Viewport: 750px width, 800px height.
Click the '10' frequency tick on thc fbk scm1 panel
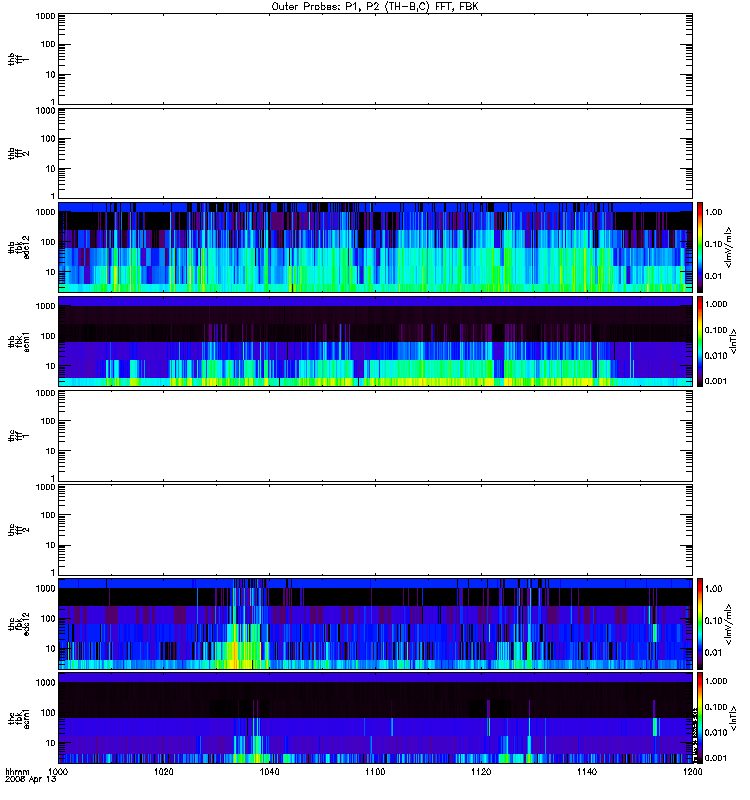point(50,743)
